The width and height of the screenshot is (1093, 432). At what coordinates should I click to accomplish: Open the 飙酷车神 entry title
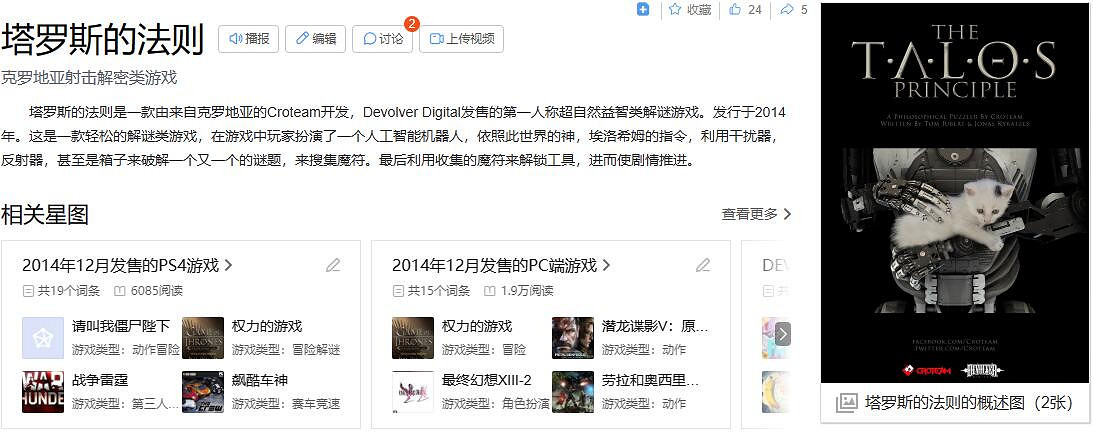(x=260, y=380)
